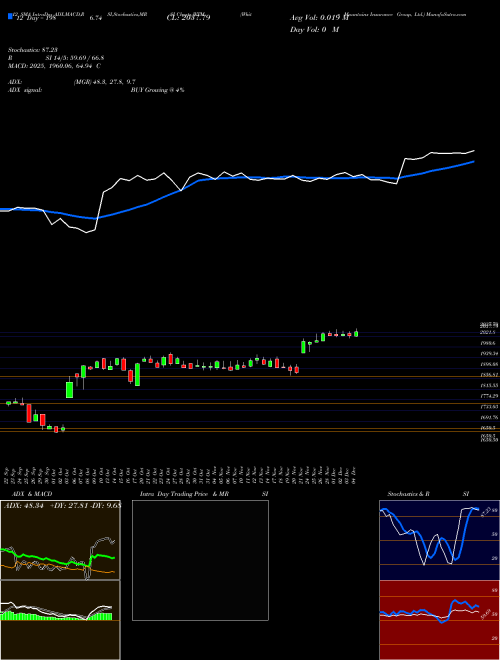Open the MACD histogram chart panel
The width and height of the screenshot is (500, 660).
tap(60, 620)
